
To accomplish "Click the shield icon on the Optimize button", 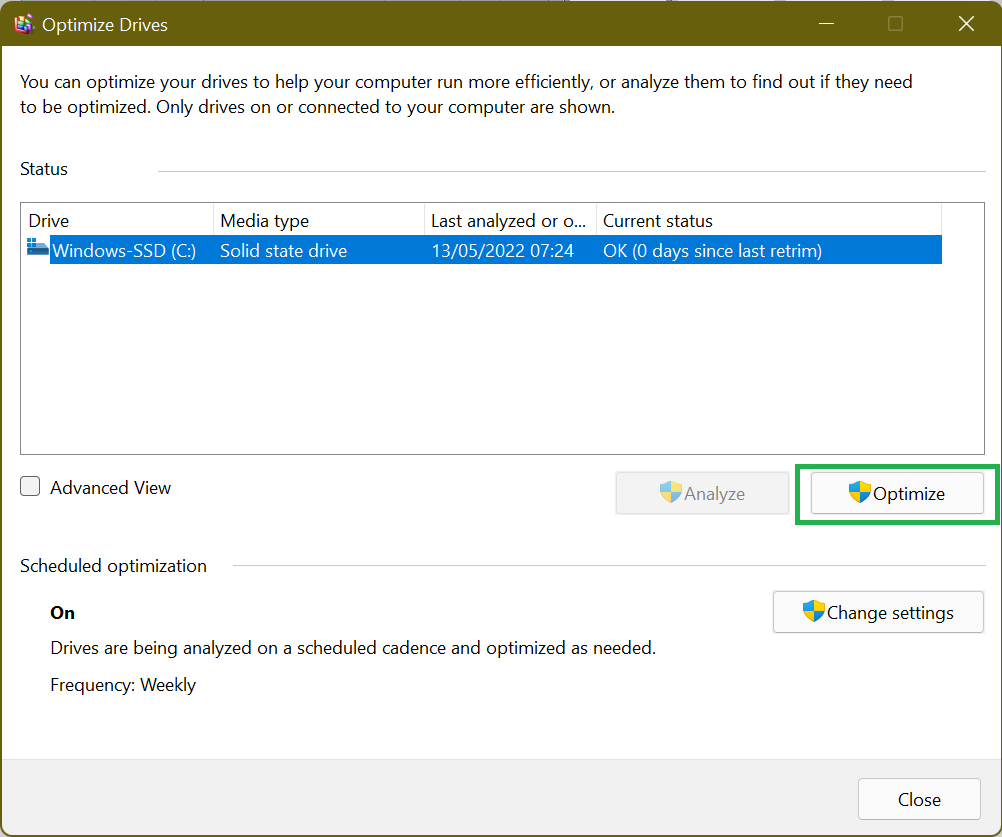I will click(859, 493).
